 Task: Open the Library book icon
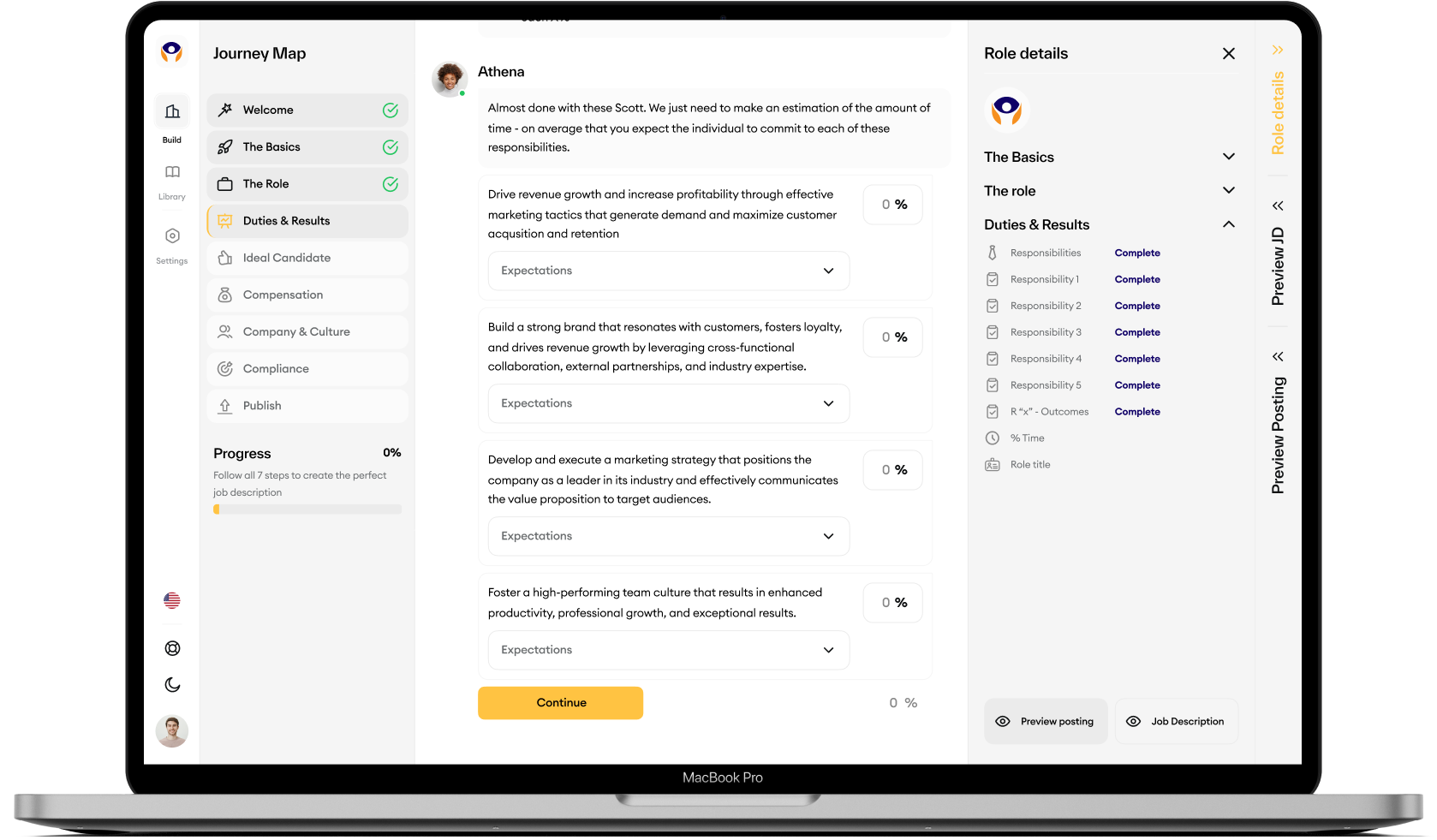coord(172,172)
